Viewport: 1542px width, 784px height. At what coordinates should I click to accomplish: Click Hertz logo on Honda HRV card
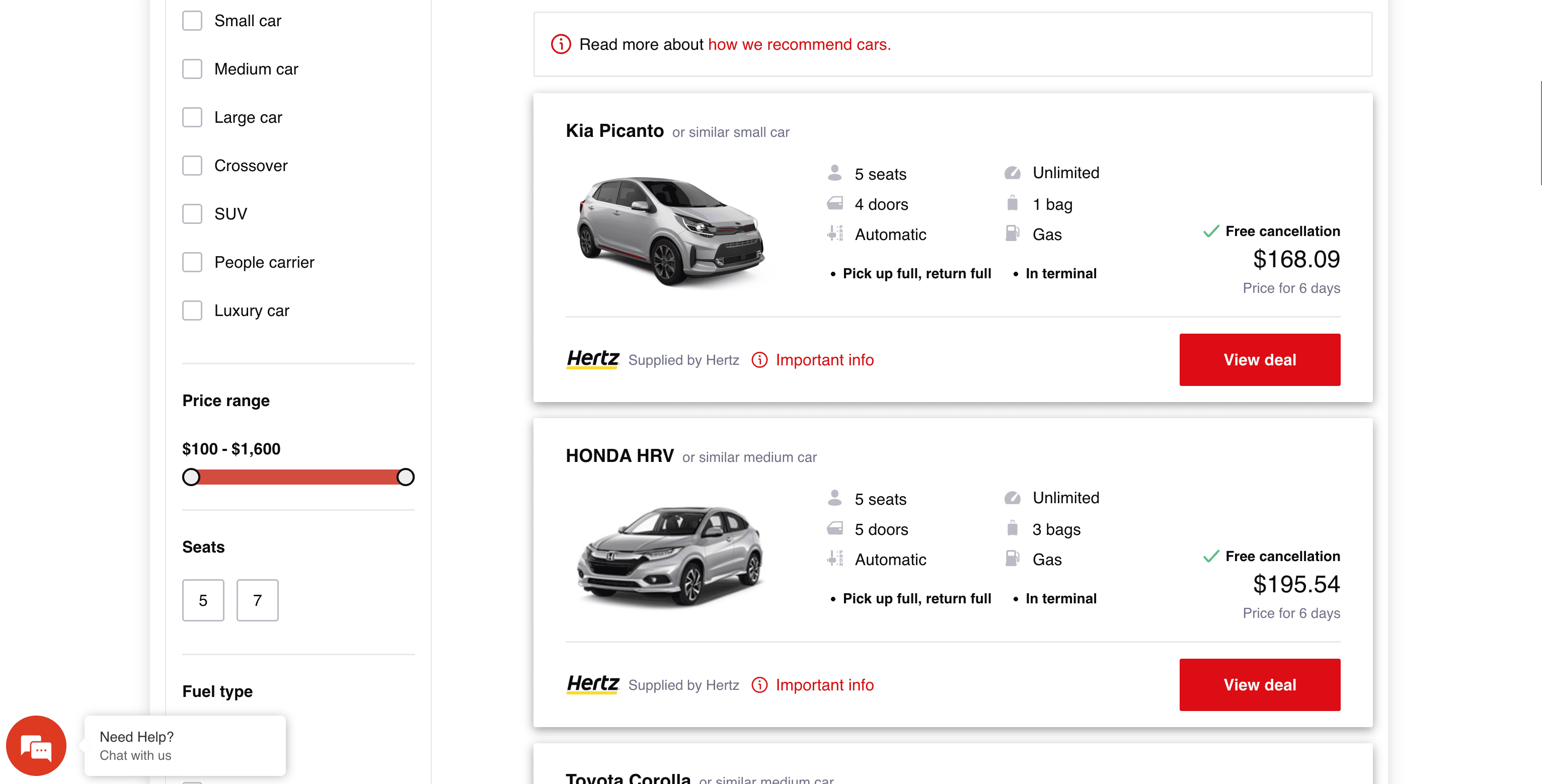tap(592, 684)
